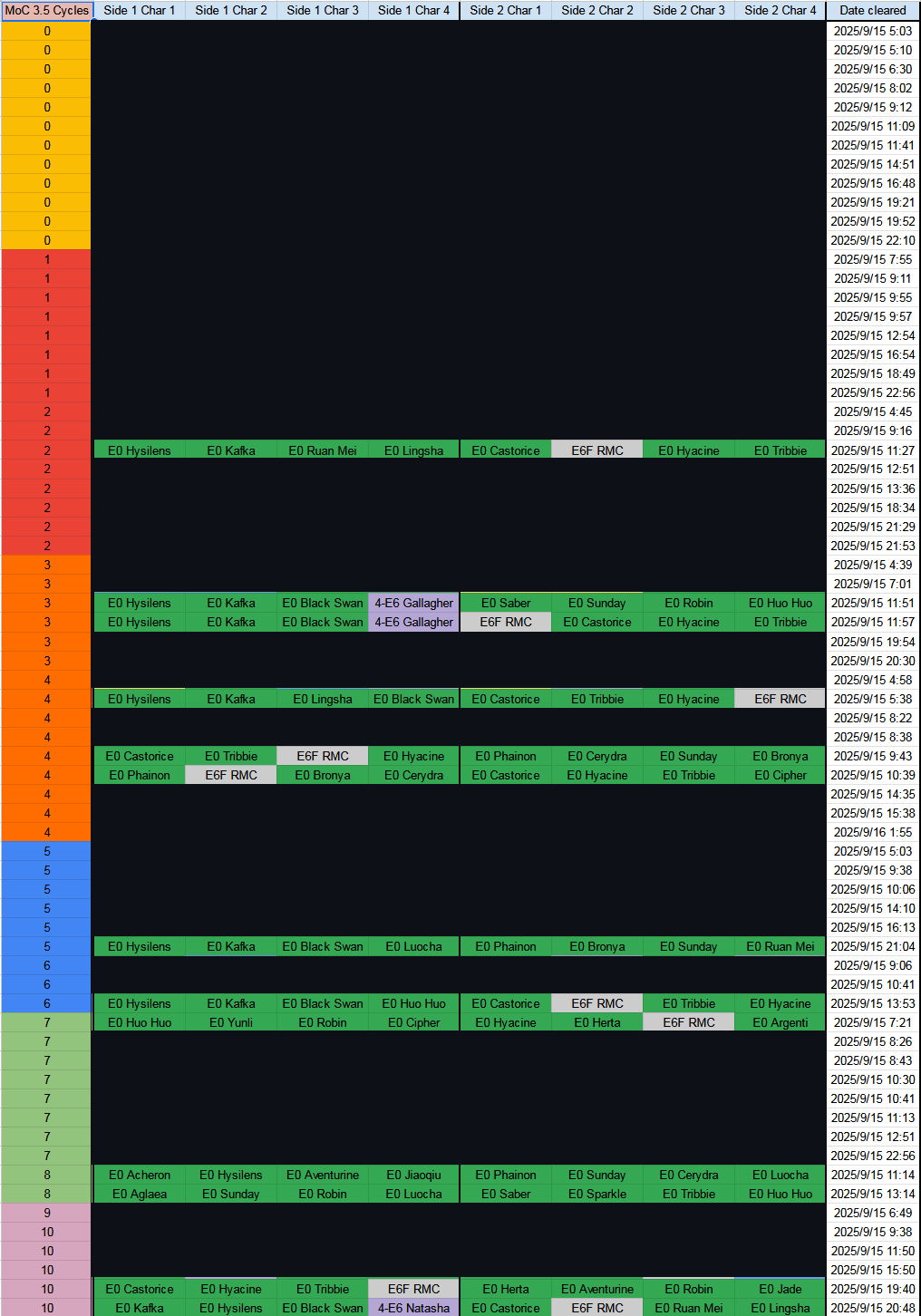Click the date cell "2025/9/15 9:57"
This screenshot has height=1316, width=921.
873,316
